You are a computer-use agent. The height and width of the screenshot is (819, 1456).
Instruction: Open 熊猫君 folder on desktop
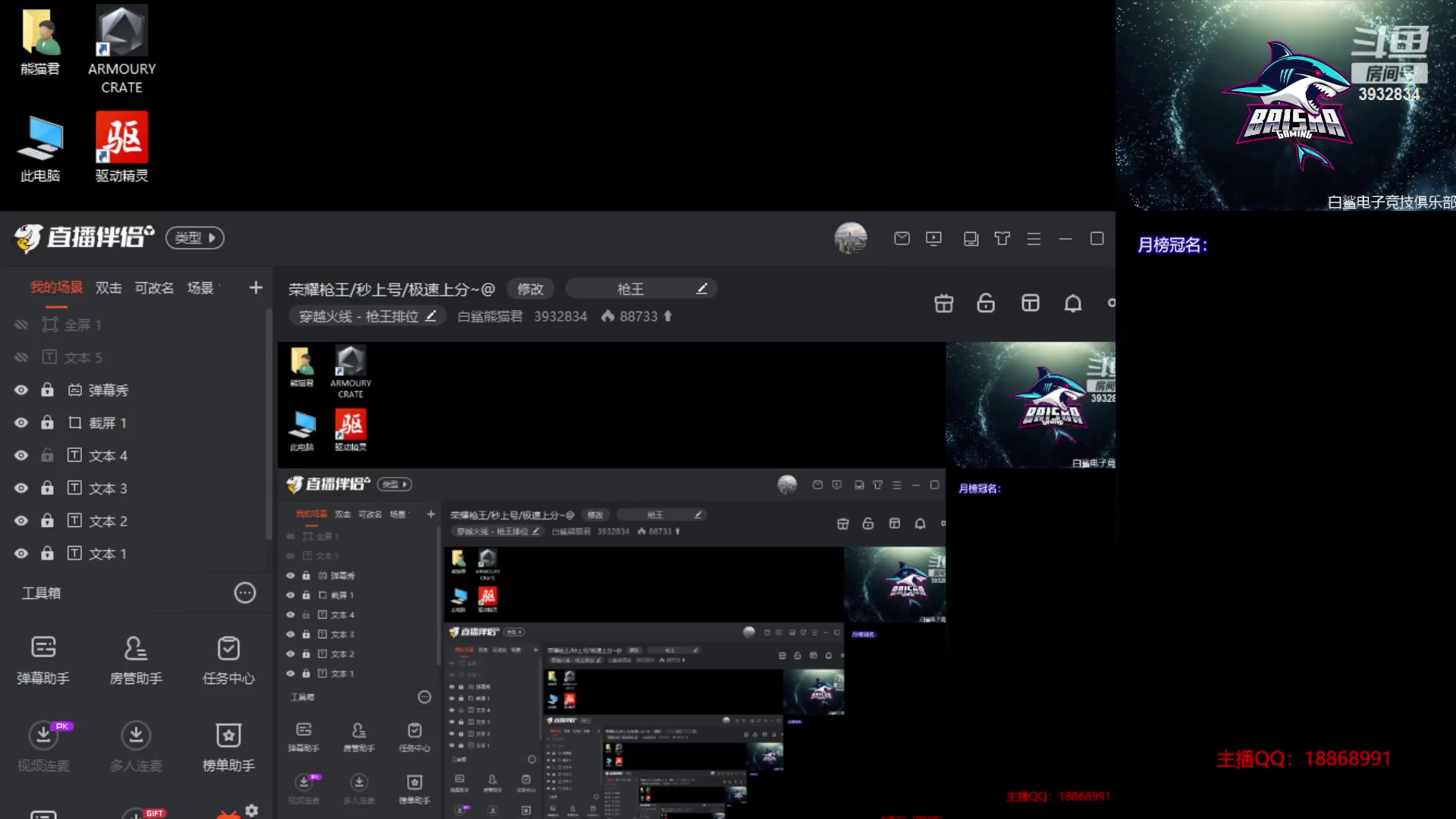tap(40, 42)
